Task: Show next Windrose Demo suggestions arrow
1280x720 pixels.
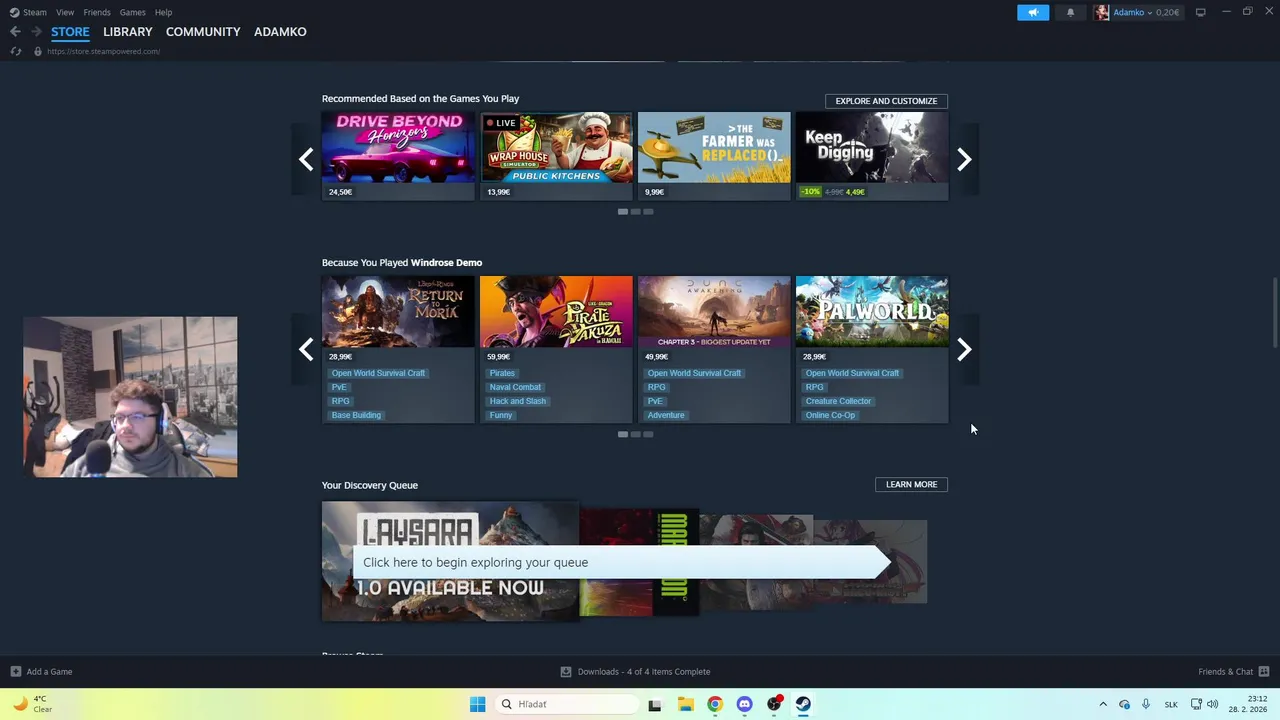Action: 964,349
